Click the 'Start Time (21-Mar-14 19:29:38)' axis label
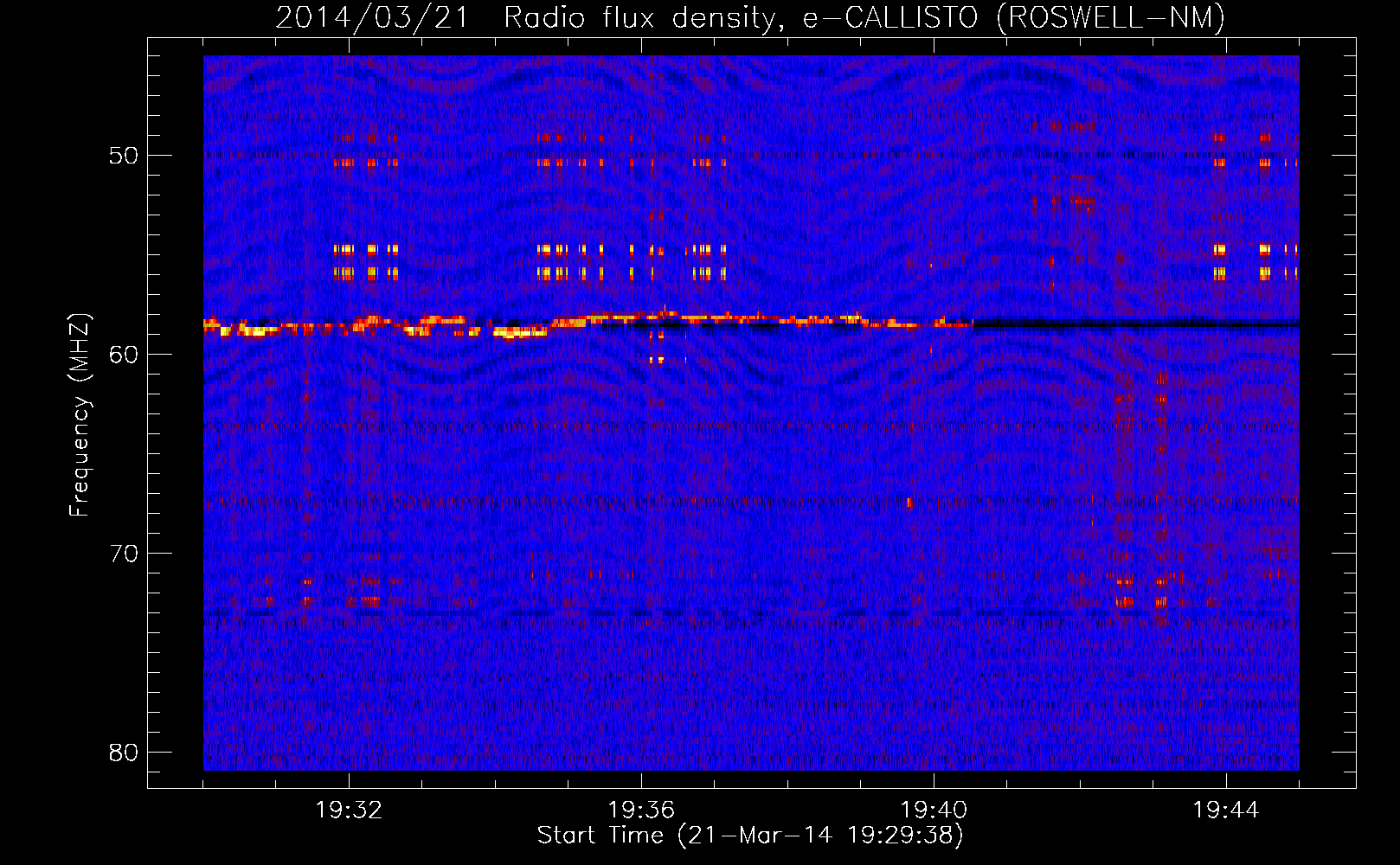The width and height of the screenshot is (1400, 865). click(750, 836)
